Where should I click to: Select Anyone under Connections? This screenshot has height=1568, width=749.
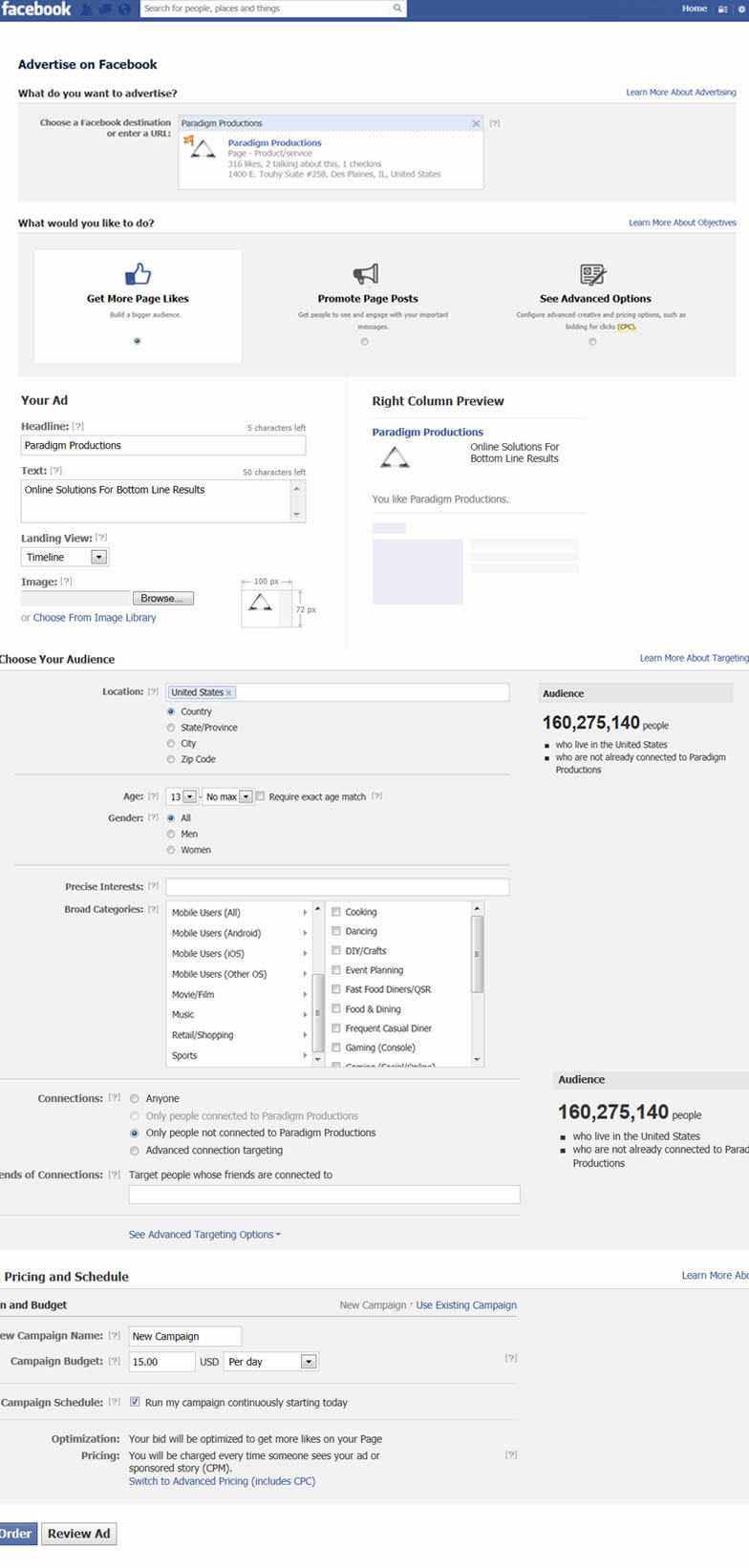tap(135, 1099)
